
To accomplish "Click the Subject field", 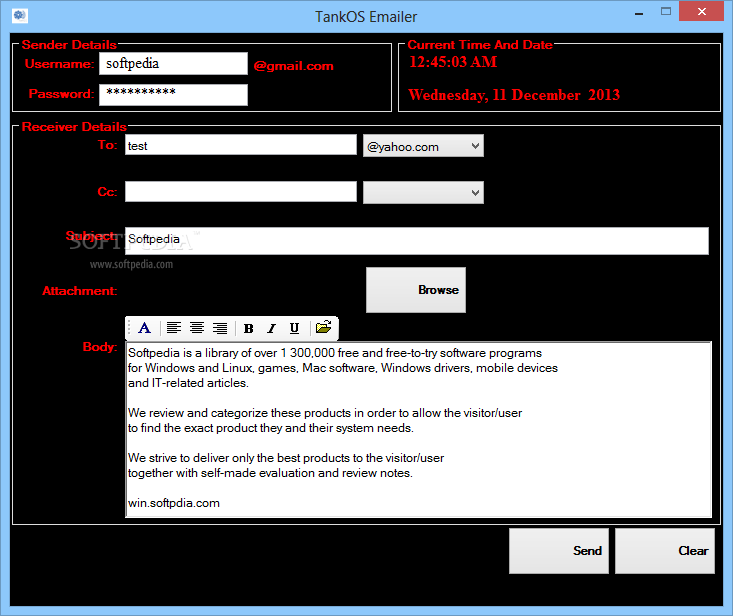I will point(417,241).
